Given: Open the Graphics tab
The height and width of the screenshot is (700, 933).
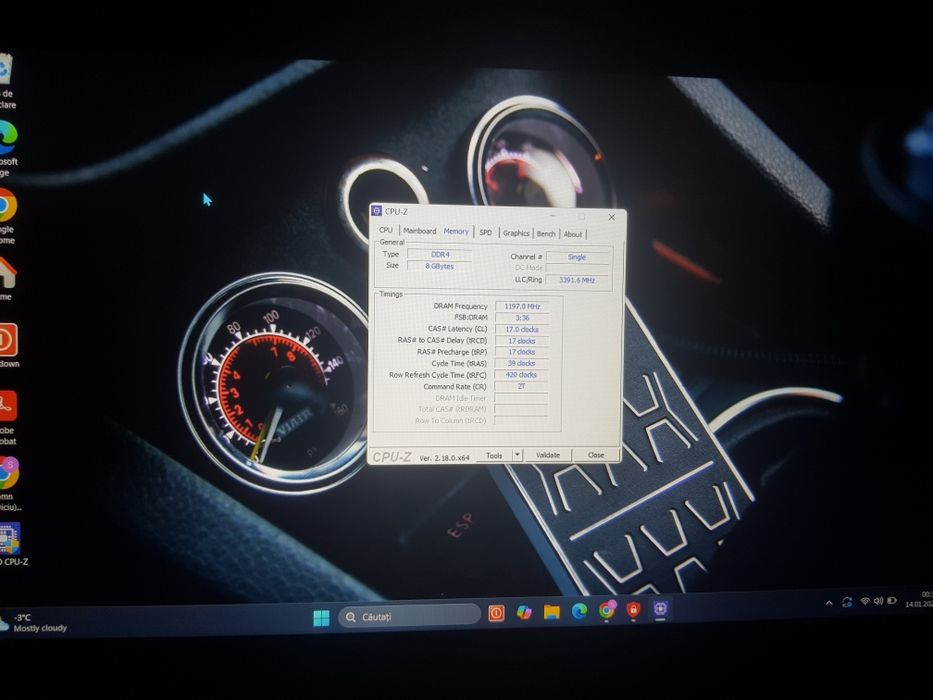Looking at the screenshot, I should [516, 233].
